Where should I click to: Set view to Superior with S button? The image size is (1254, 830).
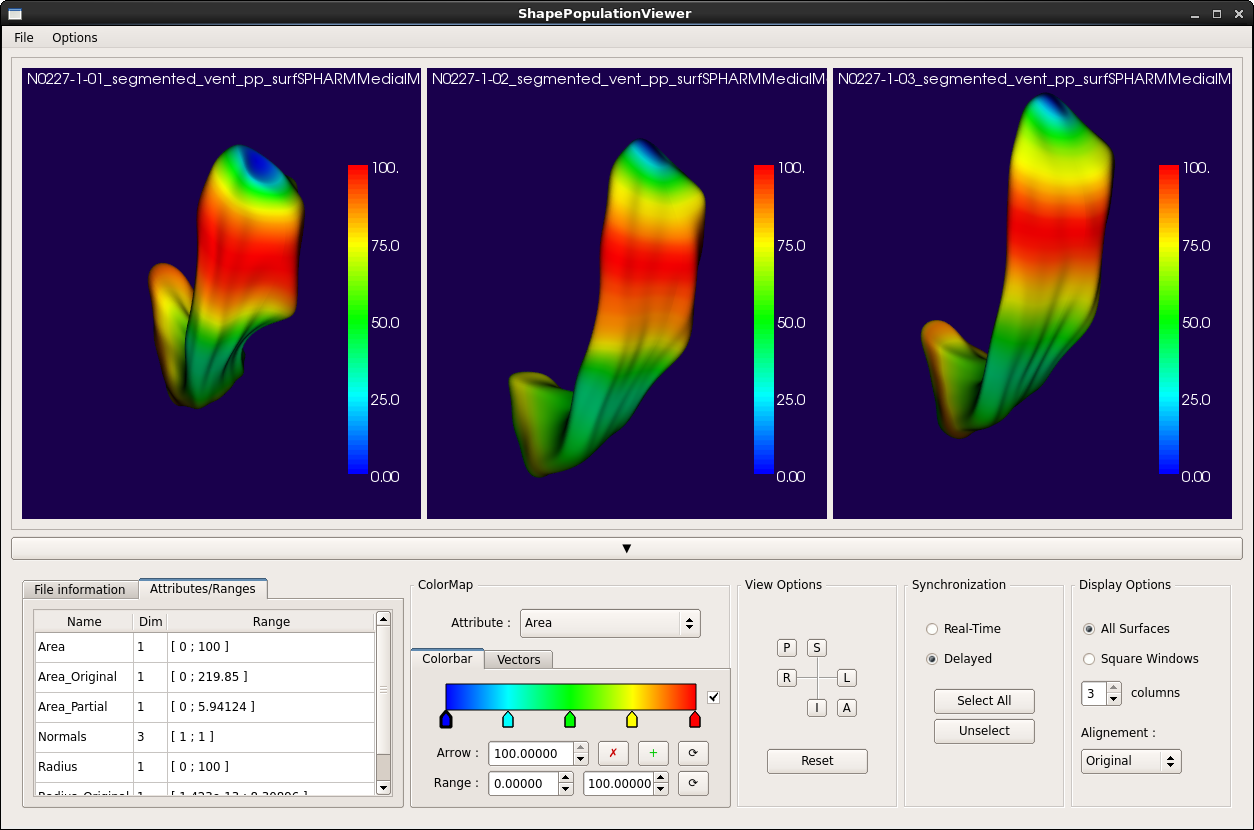click(817, 648)
